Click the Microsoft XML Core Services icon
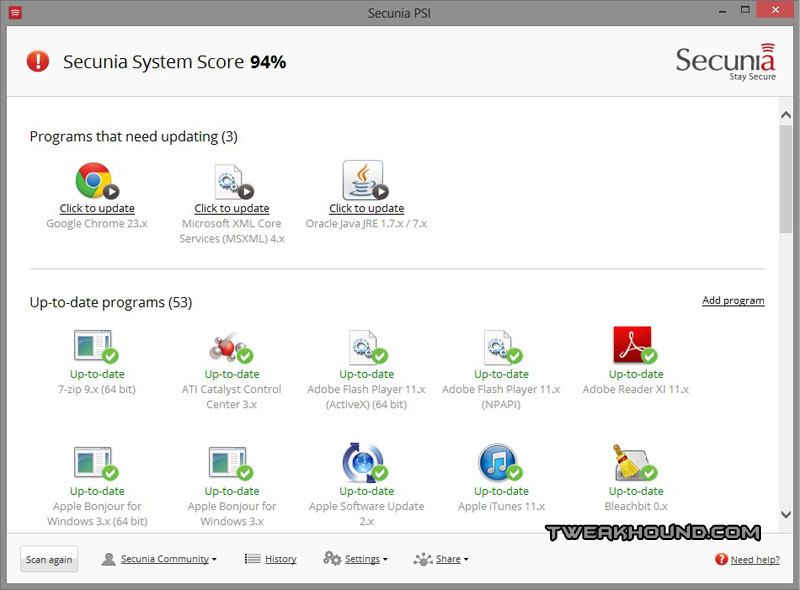800x590 pixels. click(233, 181)
